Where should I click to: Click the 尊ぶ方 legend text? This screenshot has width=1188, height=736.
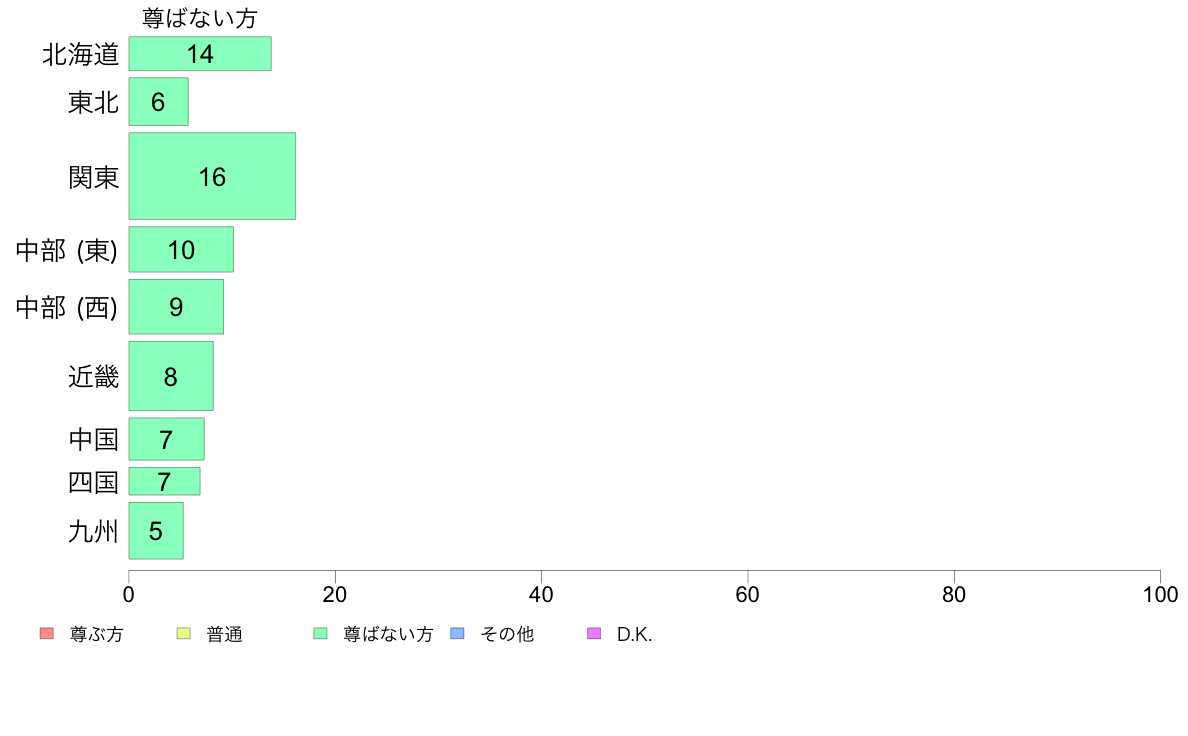click(96, 634)
